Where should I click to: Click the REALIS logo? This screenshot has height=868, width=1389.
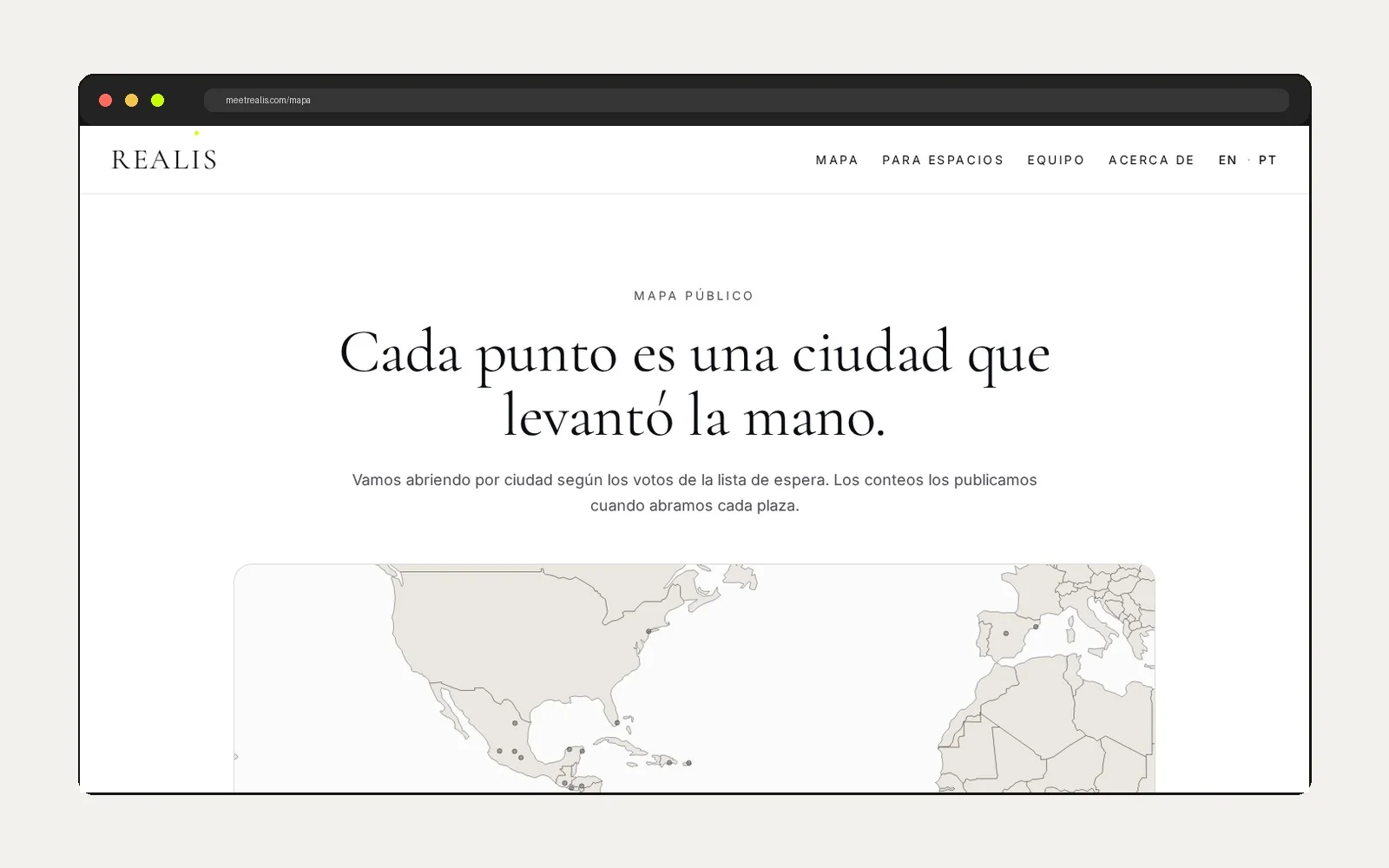(164, 160)
